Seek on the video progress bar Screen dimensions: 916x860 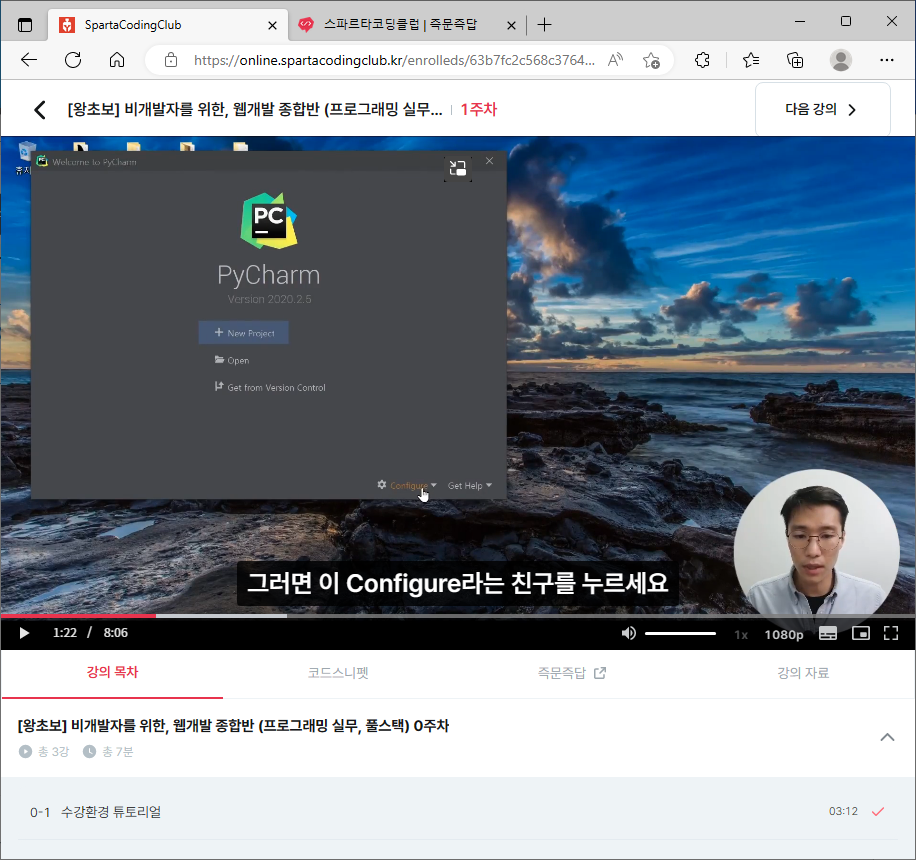tap(458, 616)
